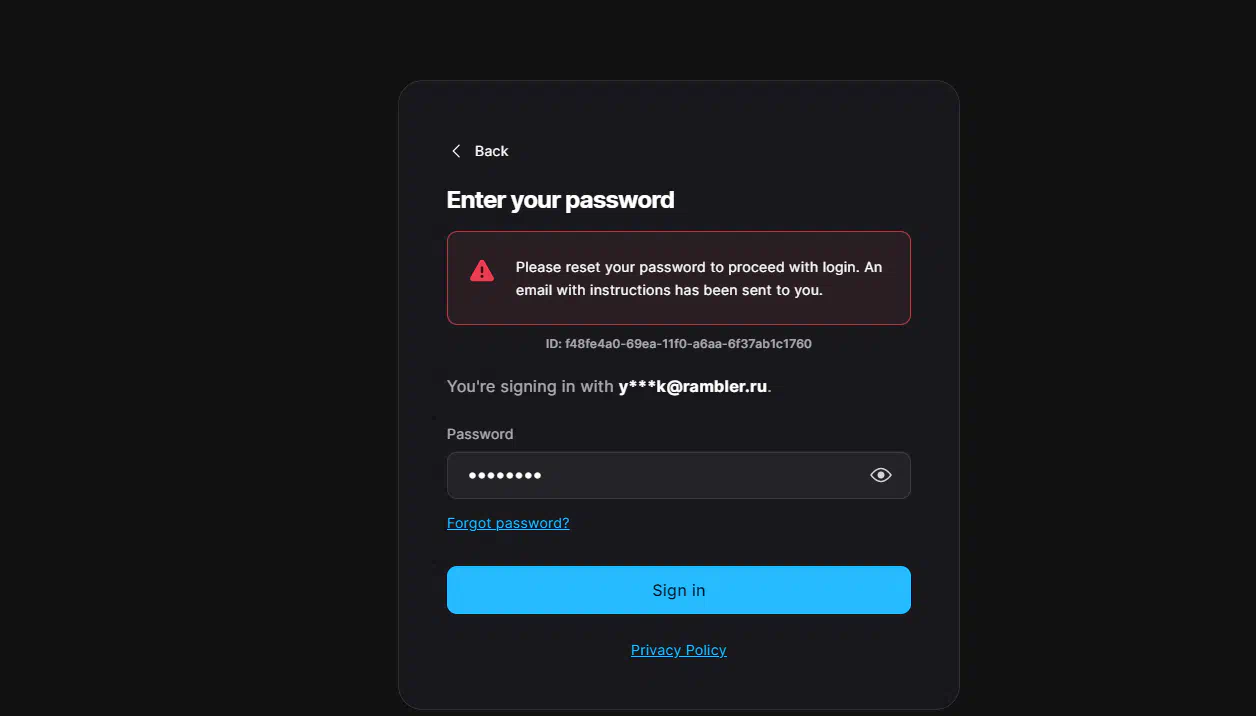The image size is (1256, 716).
Task: Click empty area inside password field
Action: [700, 475]
